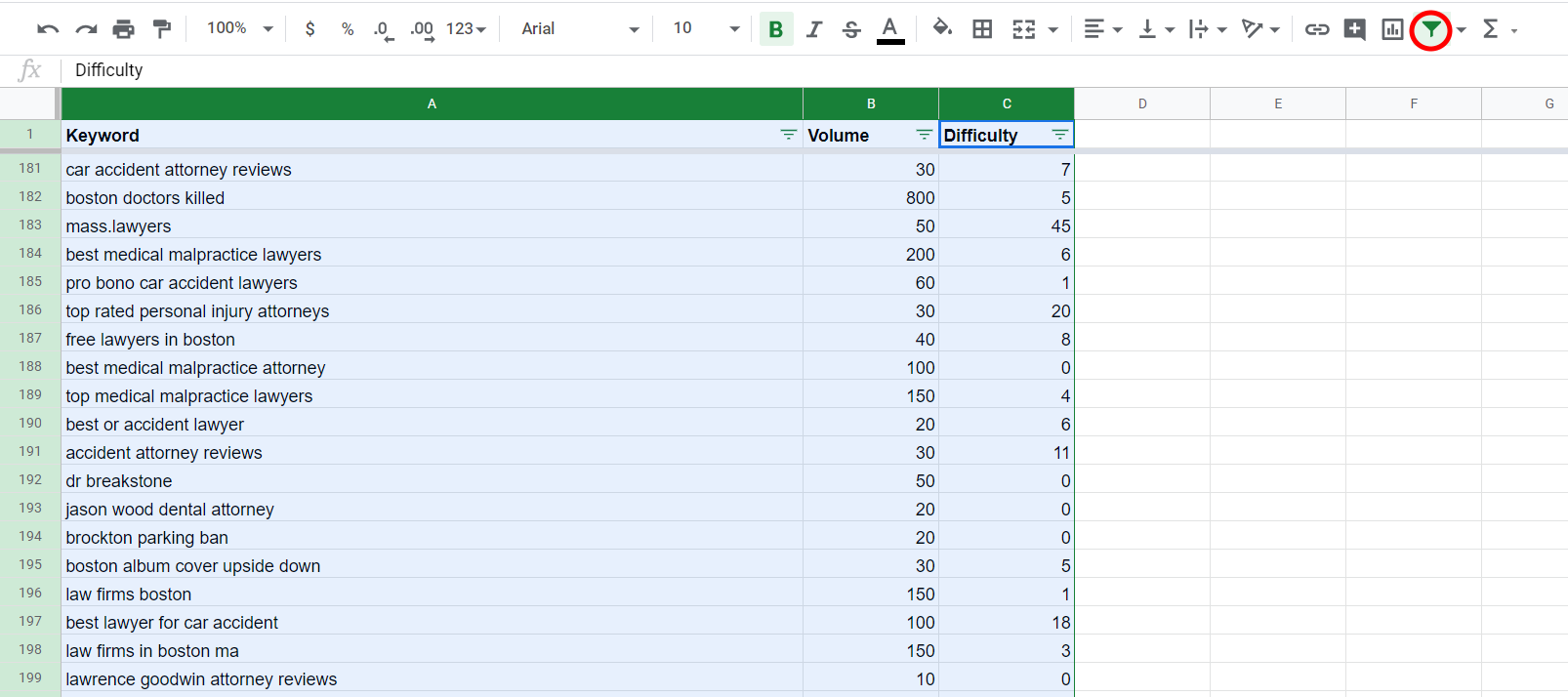Expand the font size 10 dropdown

(x=706, y=28)
